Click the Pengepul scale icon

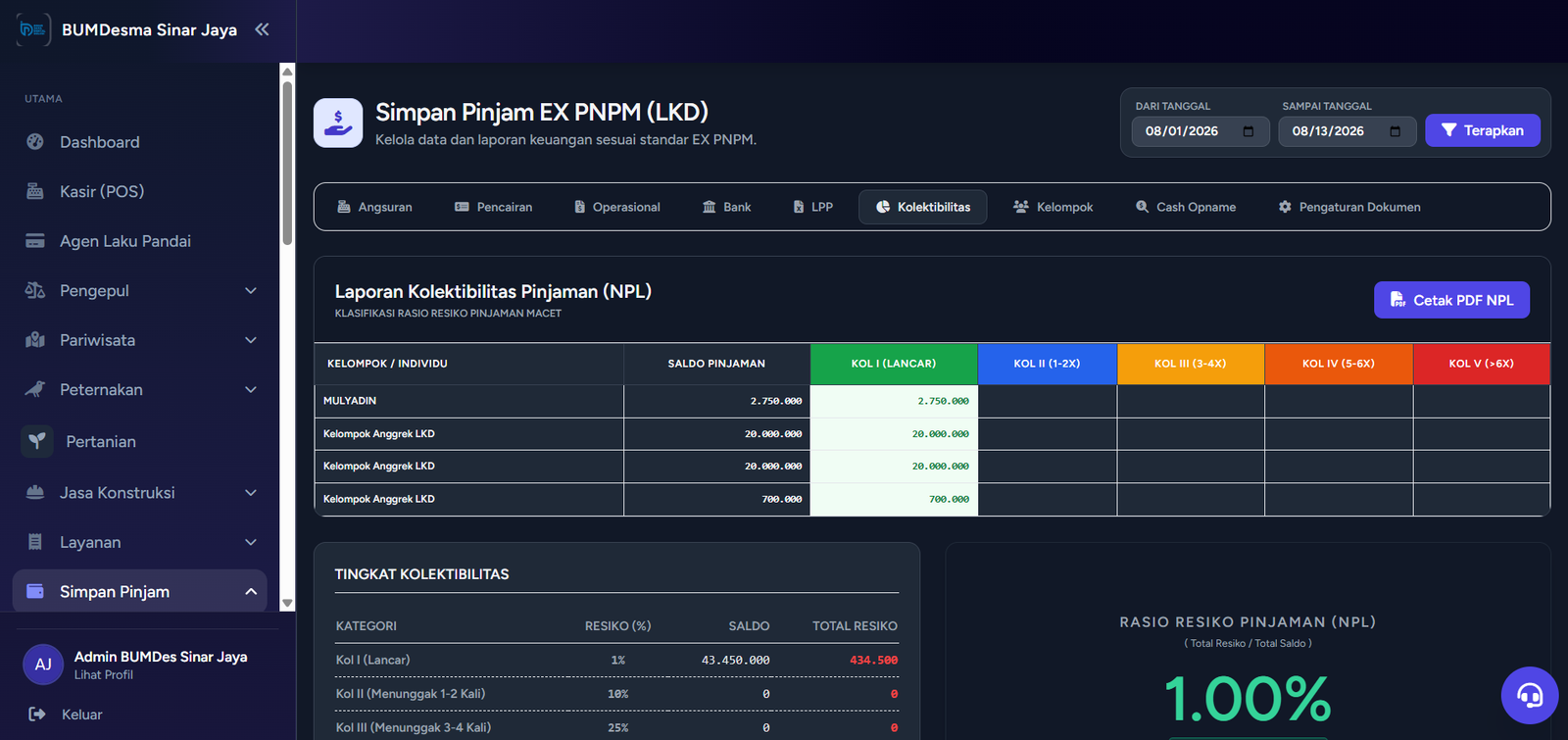coord(35,290)
